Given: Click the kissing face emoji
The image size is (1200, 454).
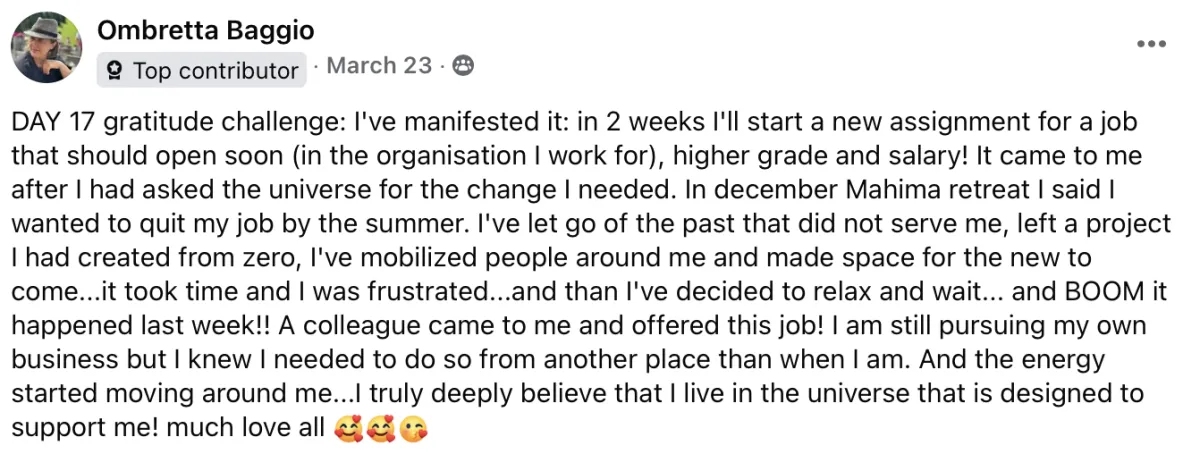Looking at the screenshot, I should click(x=410, y=431).
